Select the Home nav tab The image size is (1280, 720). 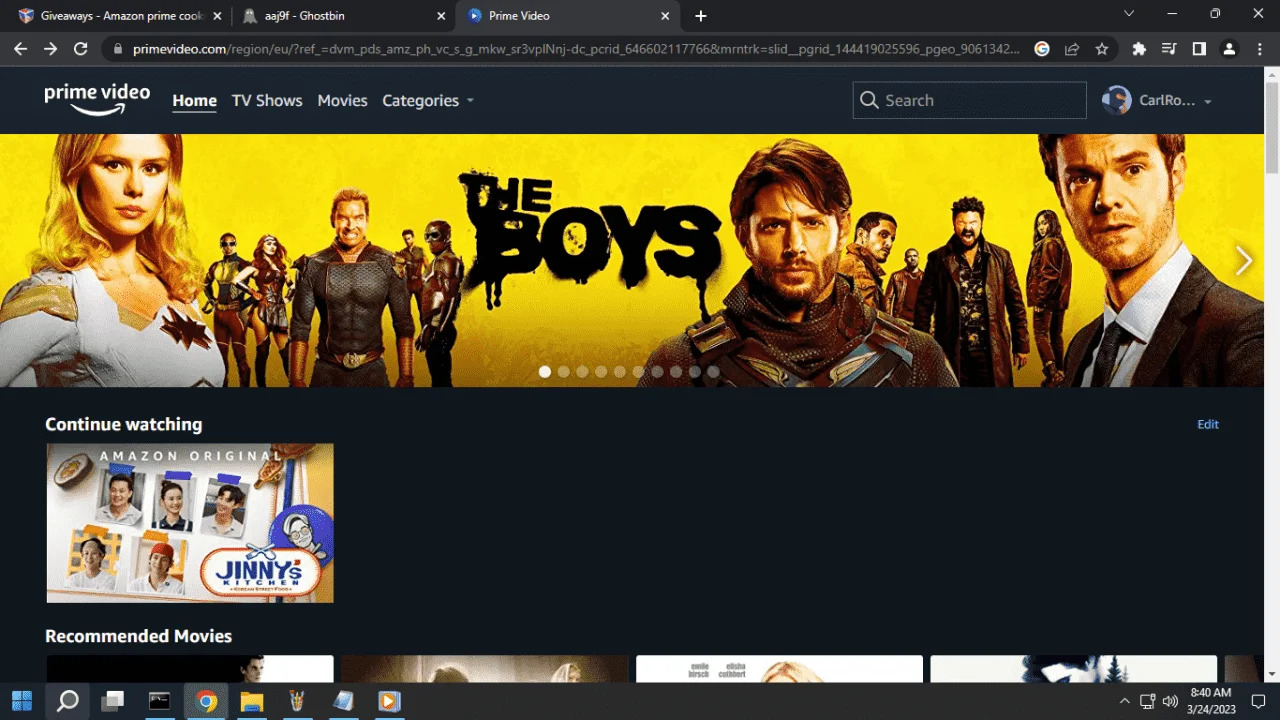tap(194, 100)
